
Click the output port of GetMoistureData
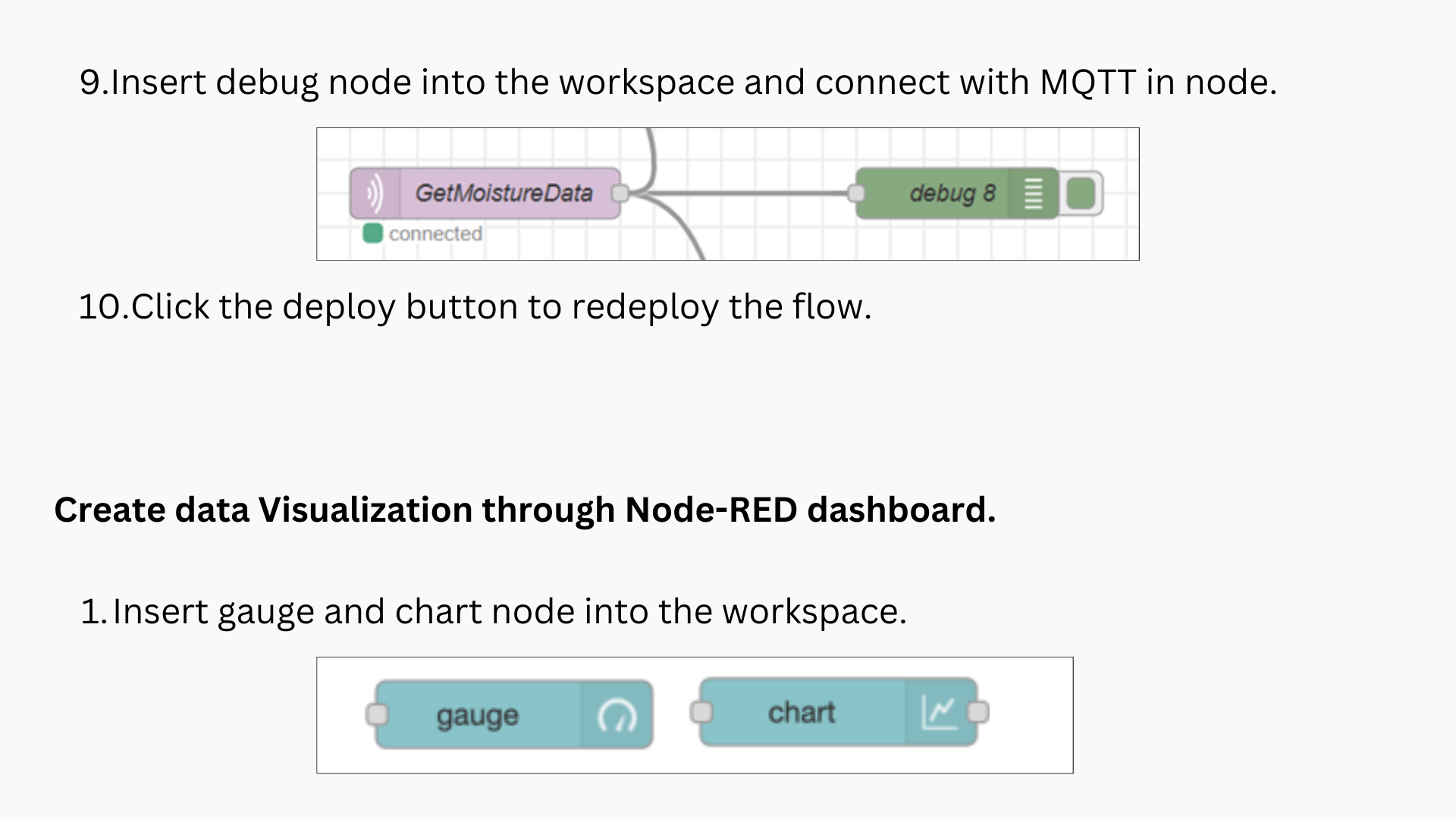pyautogui.click(x=620, y=193)
